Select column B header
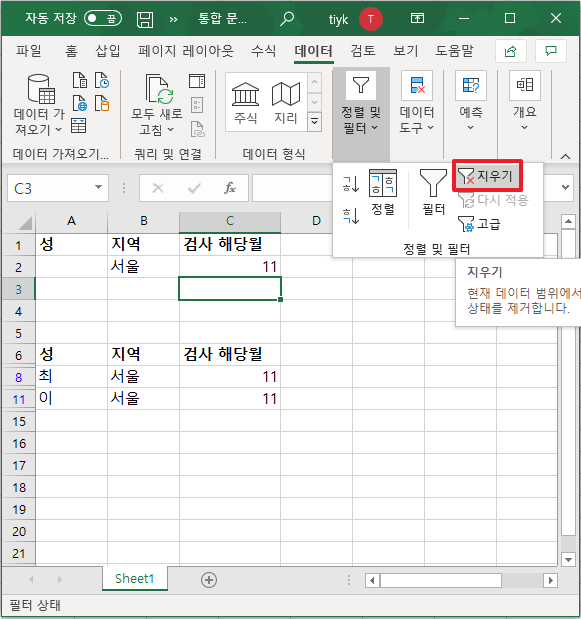 coord(144,221)
